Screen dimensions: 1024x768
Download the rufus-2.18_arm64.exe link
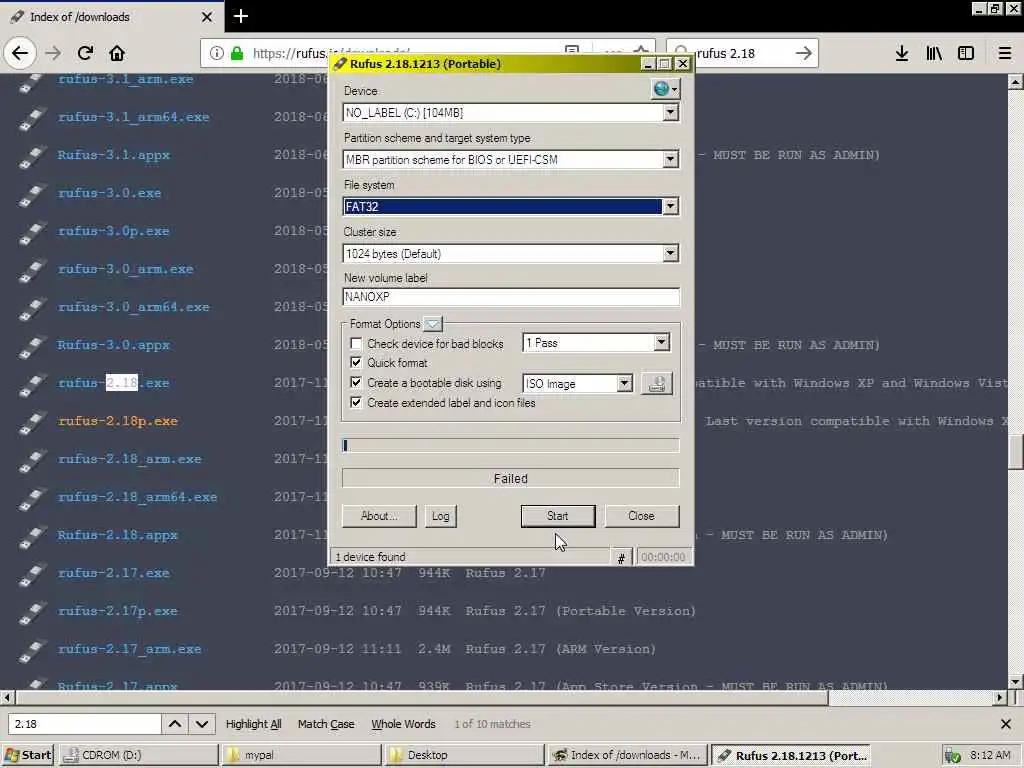click(x=137, y=497)
